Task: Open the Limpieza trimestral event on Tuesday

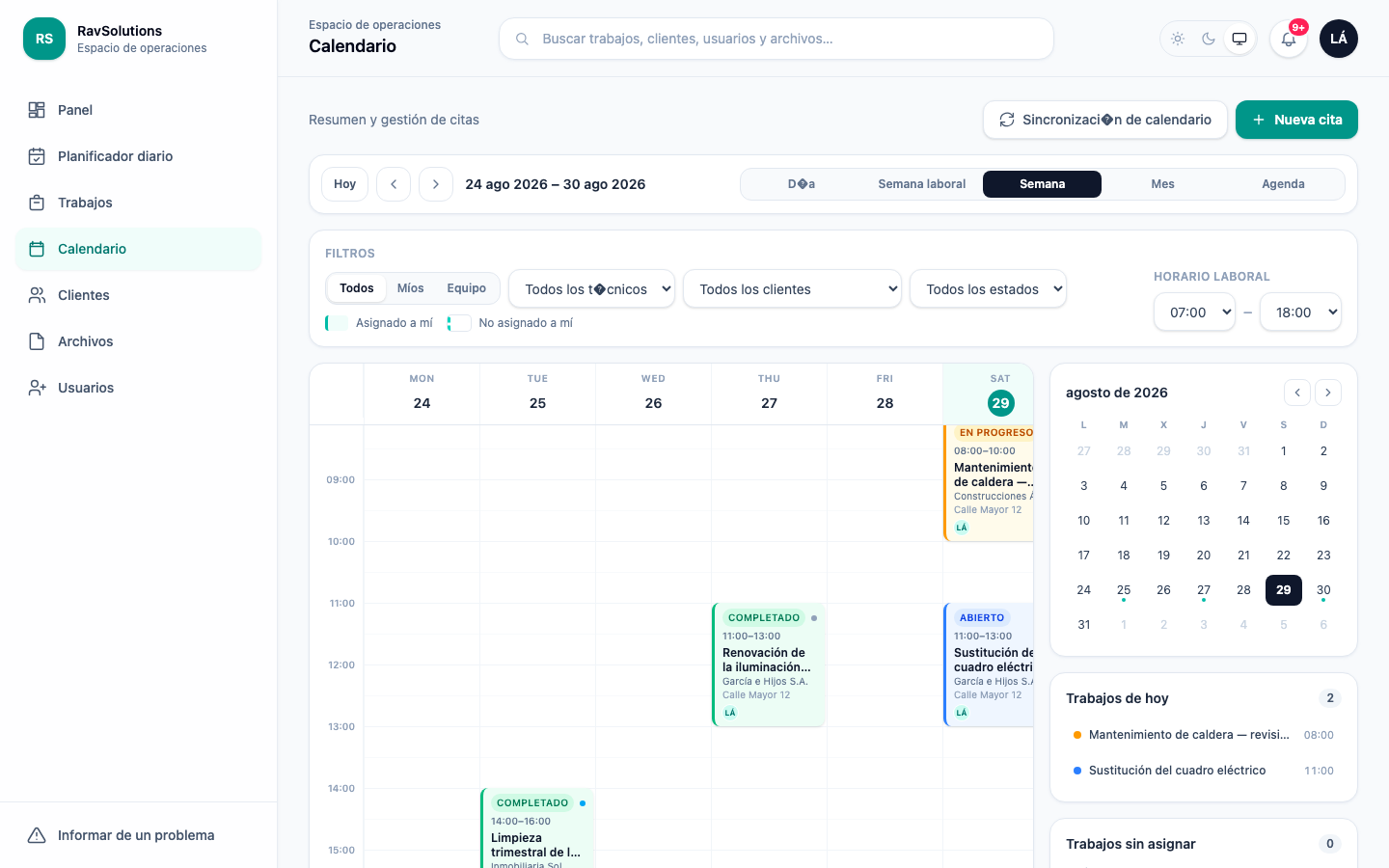Action: click(537, 827)
